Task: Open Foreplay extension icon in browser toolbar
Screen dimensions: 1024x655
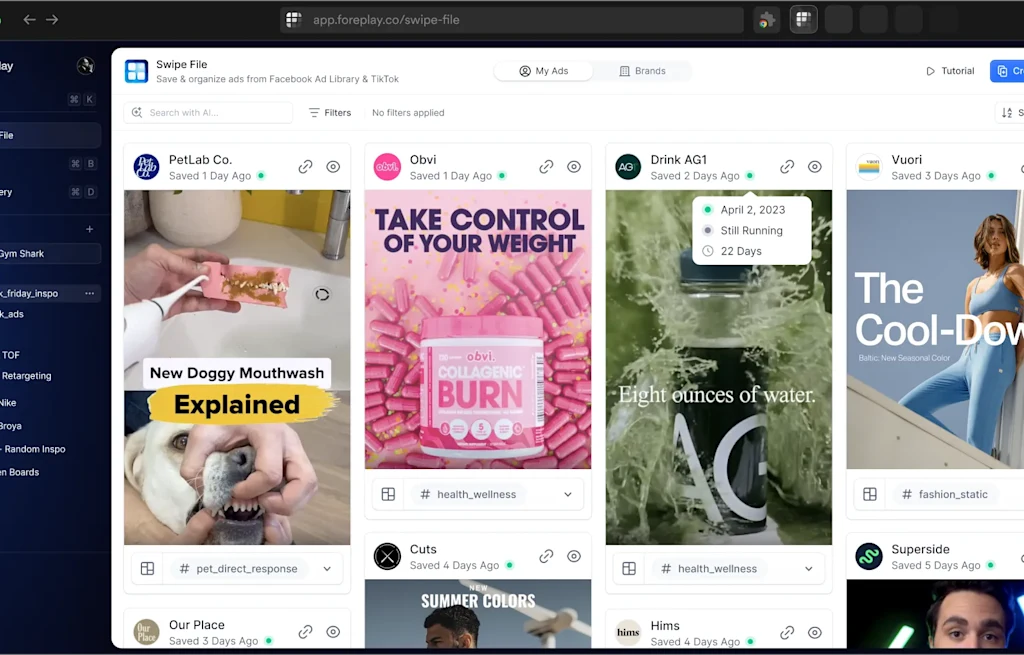Action: click(x=803, y=20)
